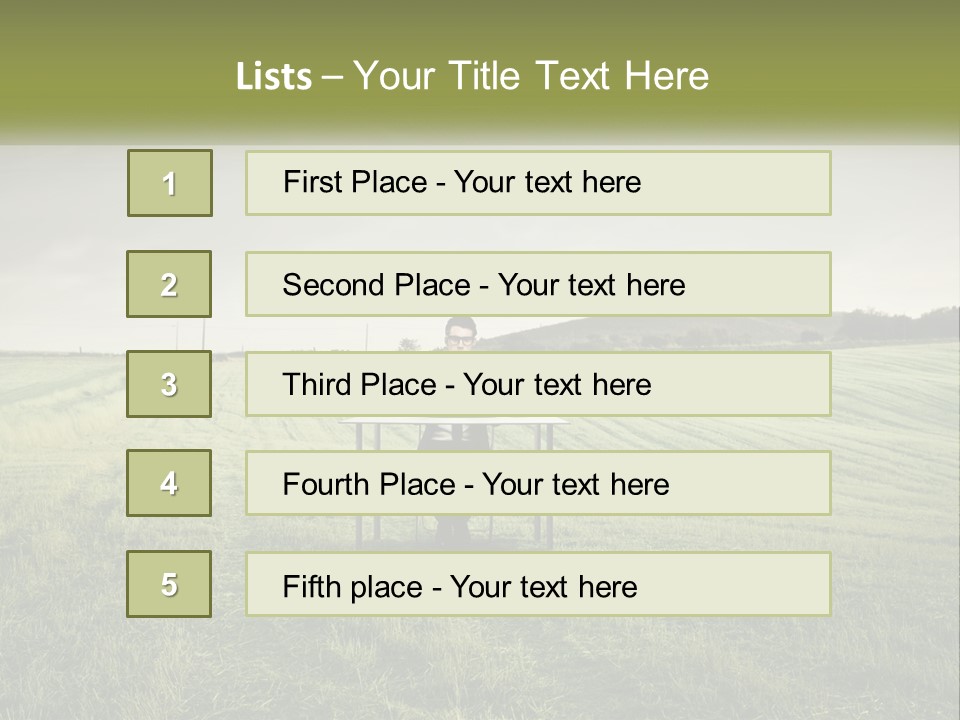Click the Second Place text box
The width and height of the screenshot is (960, 720).
pos(538,284)
